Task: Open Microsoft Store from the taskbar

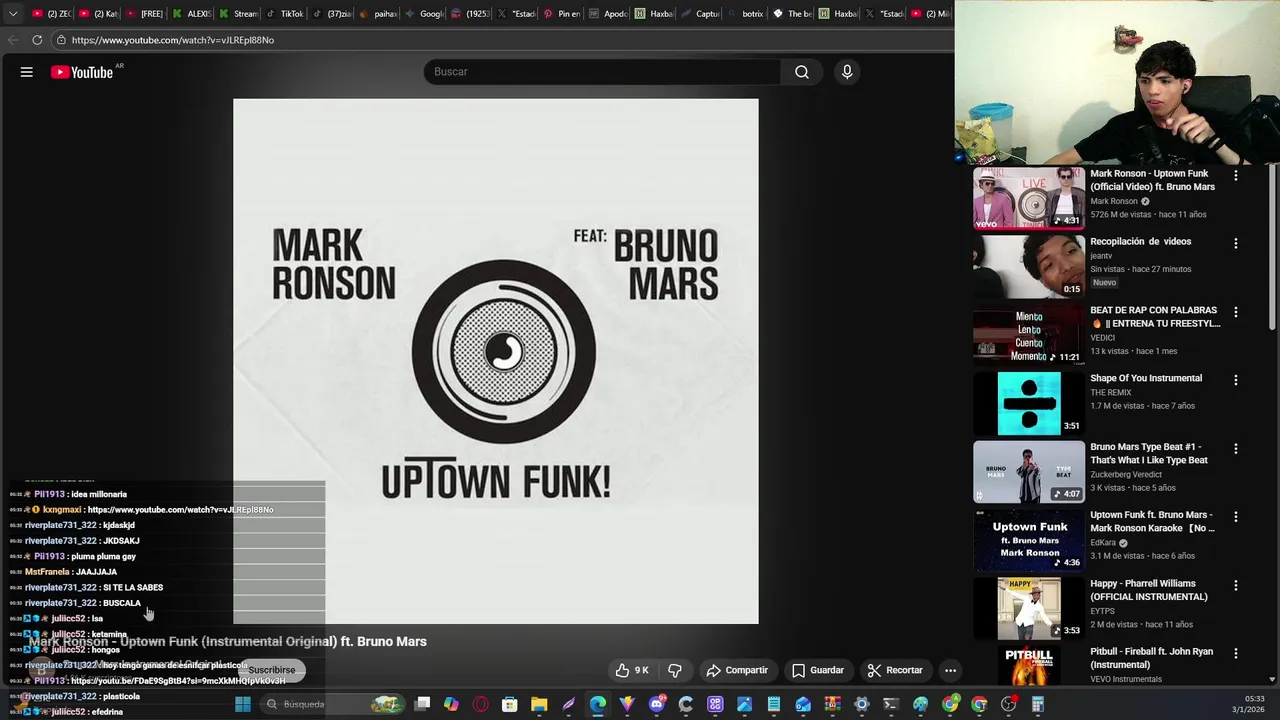Action: pos(510,704)
